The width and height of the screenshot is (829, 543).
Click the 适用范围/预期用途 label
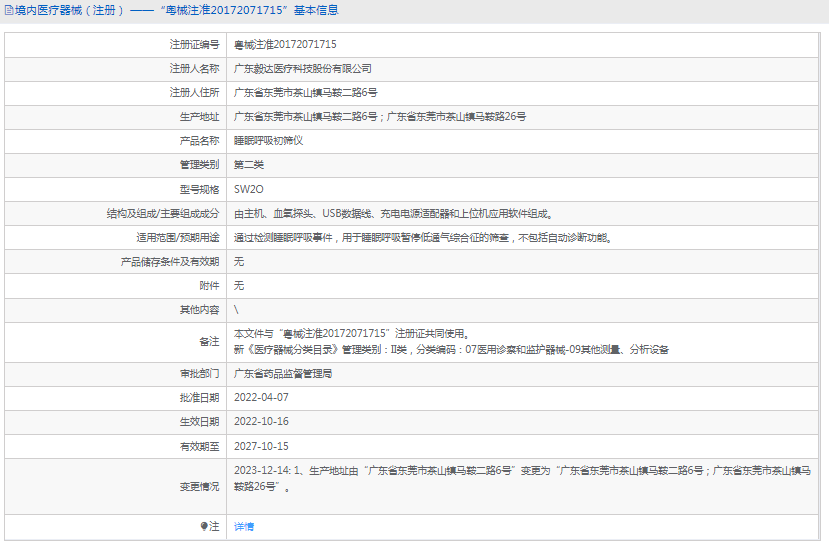pos(178,238)
